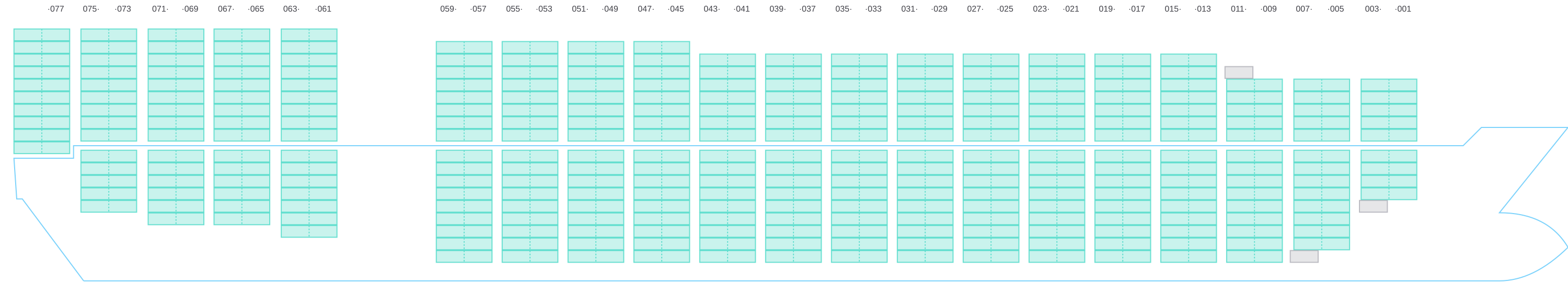Screen dimensions: 1568x282
Task: Click the gray slot under bay 003 hold
Action: [x=1373, y=207]
